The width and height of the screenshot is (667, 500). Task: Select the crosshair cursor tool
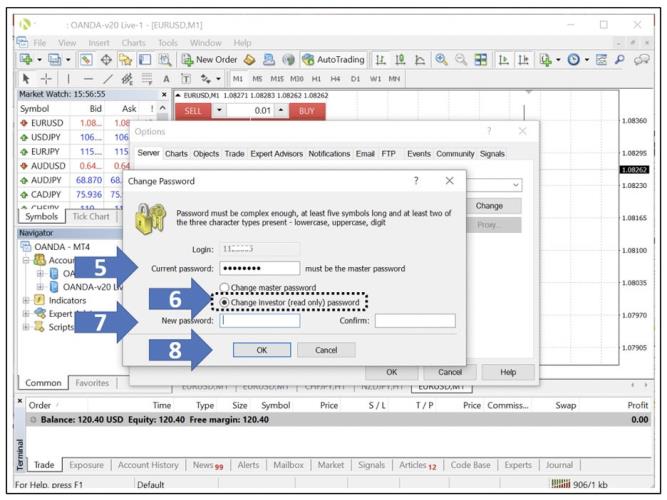pyautogui.click(x=46, y=79)
